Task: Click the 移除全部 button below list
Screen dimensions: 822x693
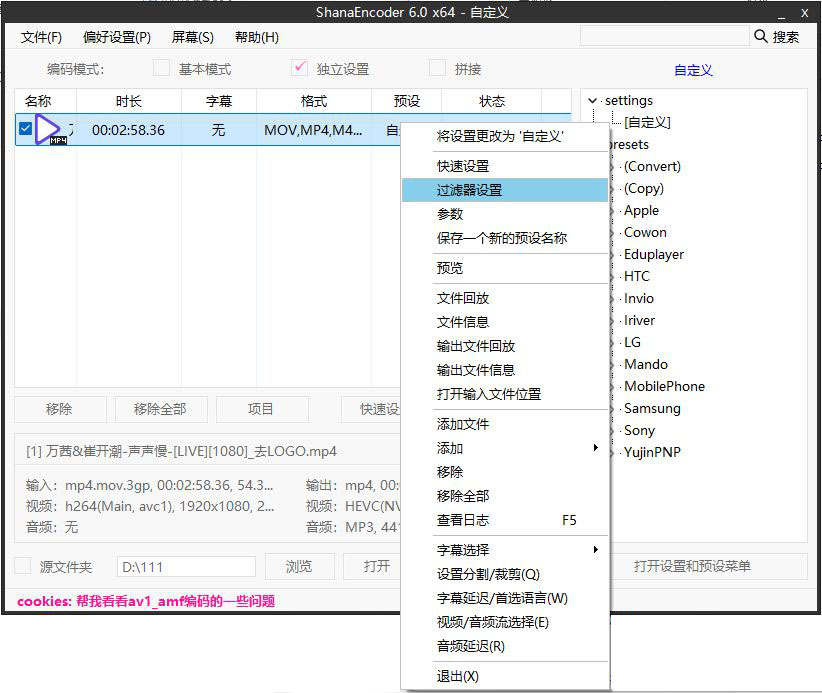Action: pos(161,409)
